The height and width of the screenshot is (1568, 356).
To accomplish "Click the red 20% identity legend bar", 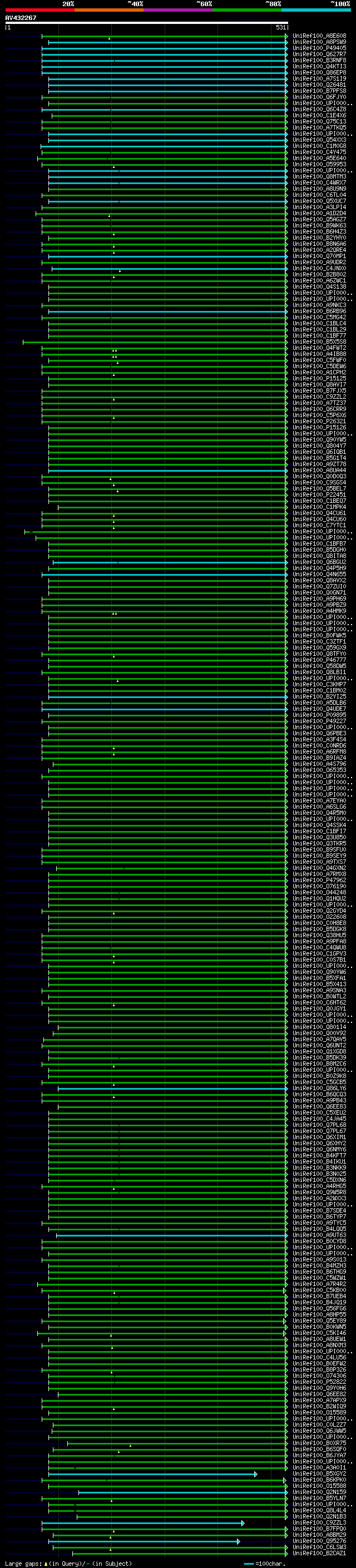I will [x=39, y=10].
